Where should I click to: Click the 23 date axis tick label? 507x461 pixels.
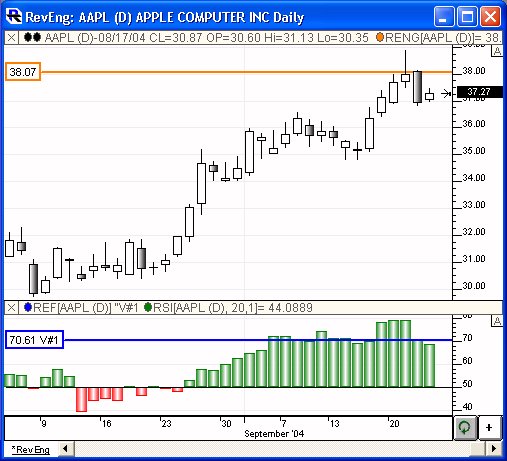coord(166,424)
